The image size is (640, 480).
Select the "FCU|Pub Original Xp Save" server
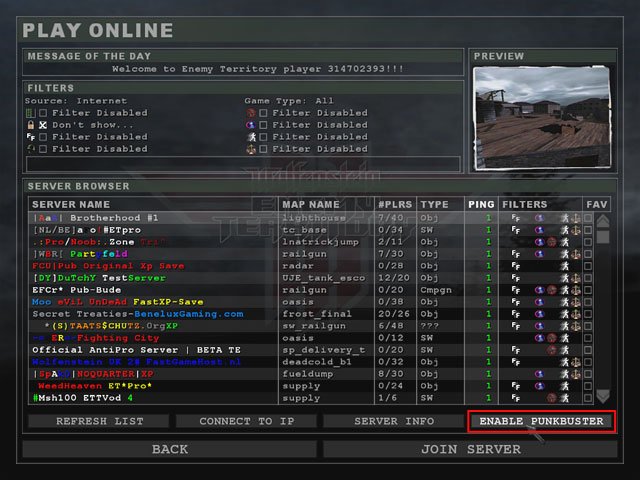pyautogui.click(x=310, y=266)
